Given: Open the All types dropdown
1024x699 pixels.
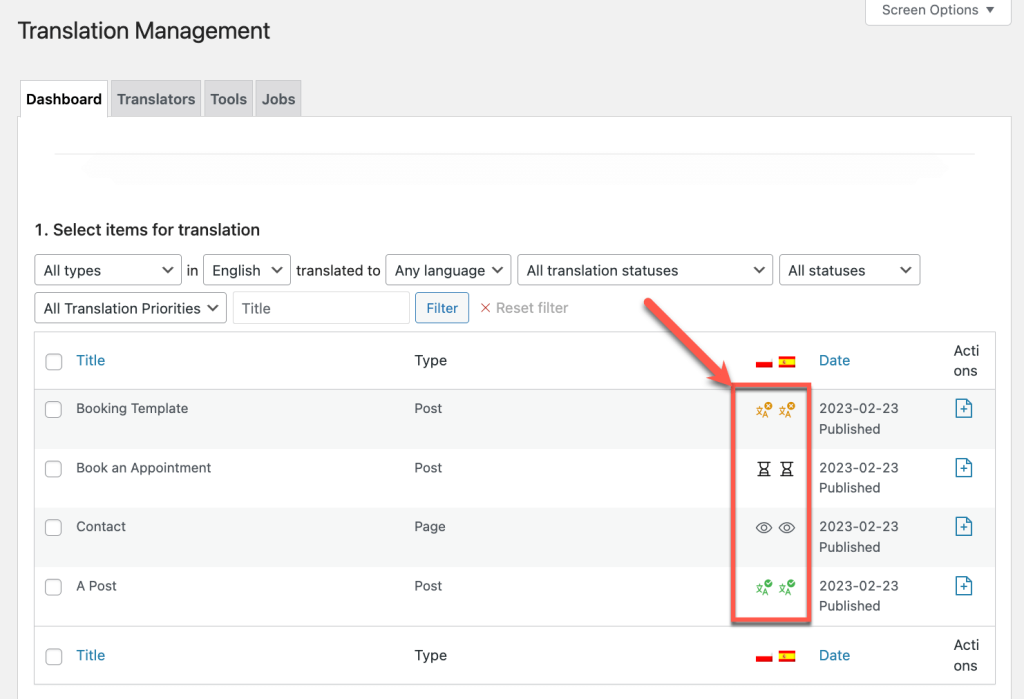Looking at the screenshot, I should pyautogui.click(x=107, y=270).
